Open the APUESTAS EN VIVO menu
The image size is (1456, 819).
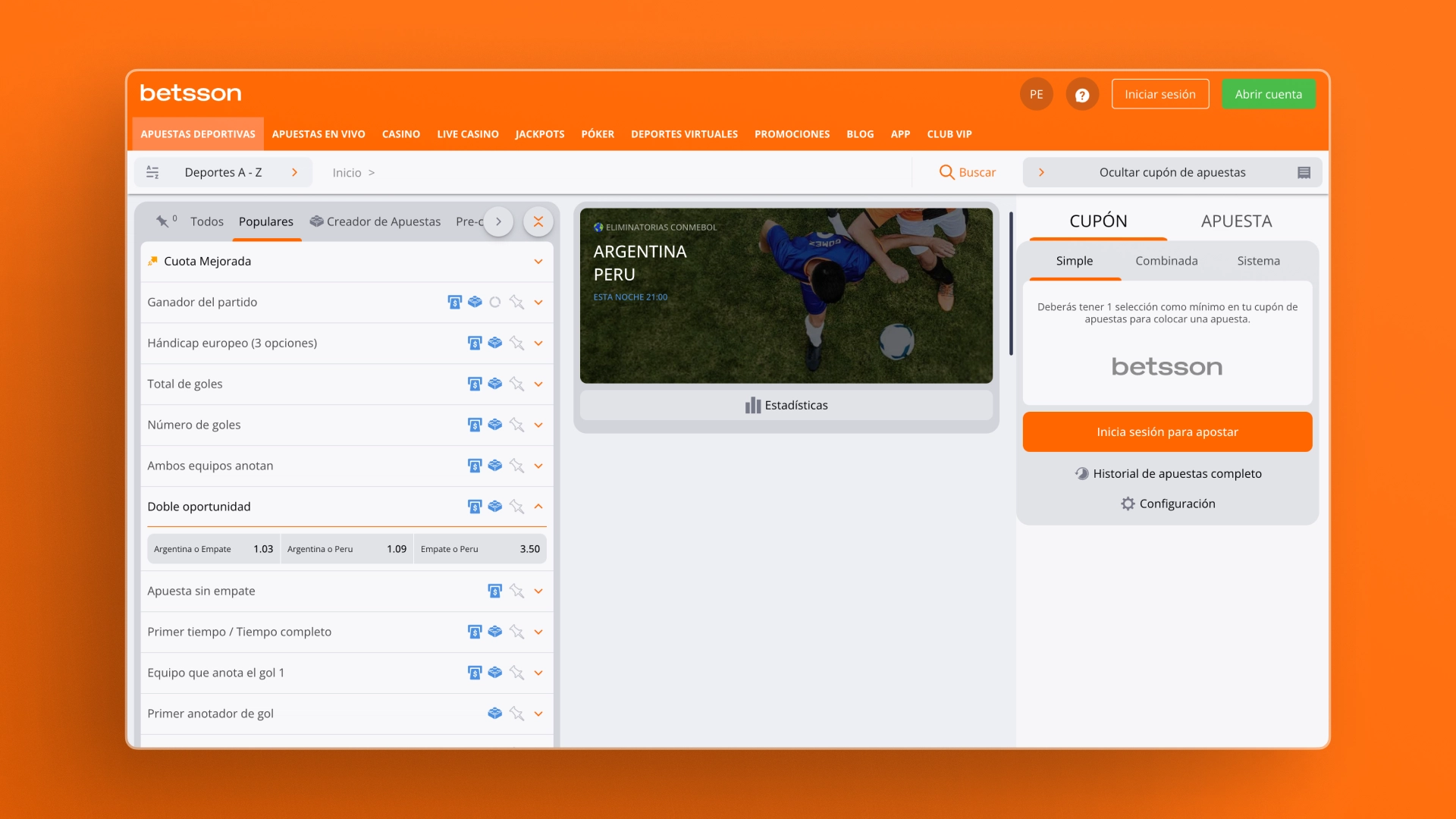coord(318,134)
